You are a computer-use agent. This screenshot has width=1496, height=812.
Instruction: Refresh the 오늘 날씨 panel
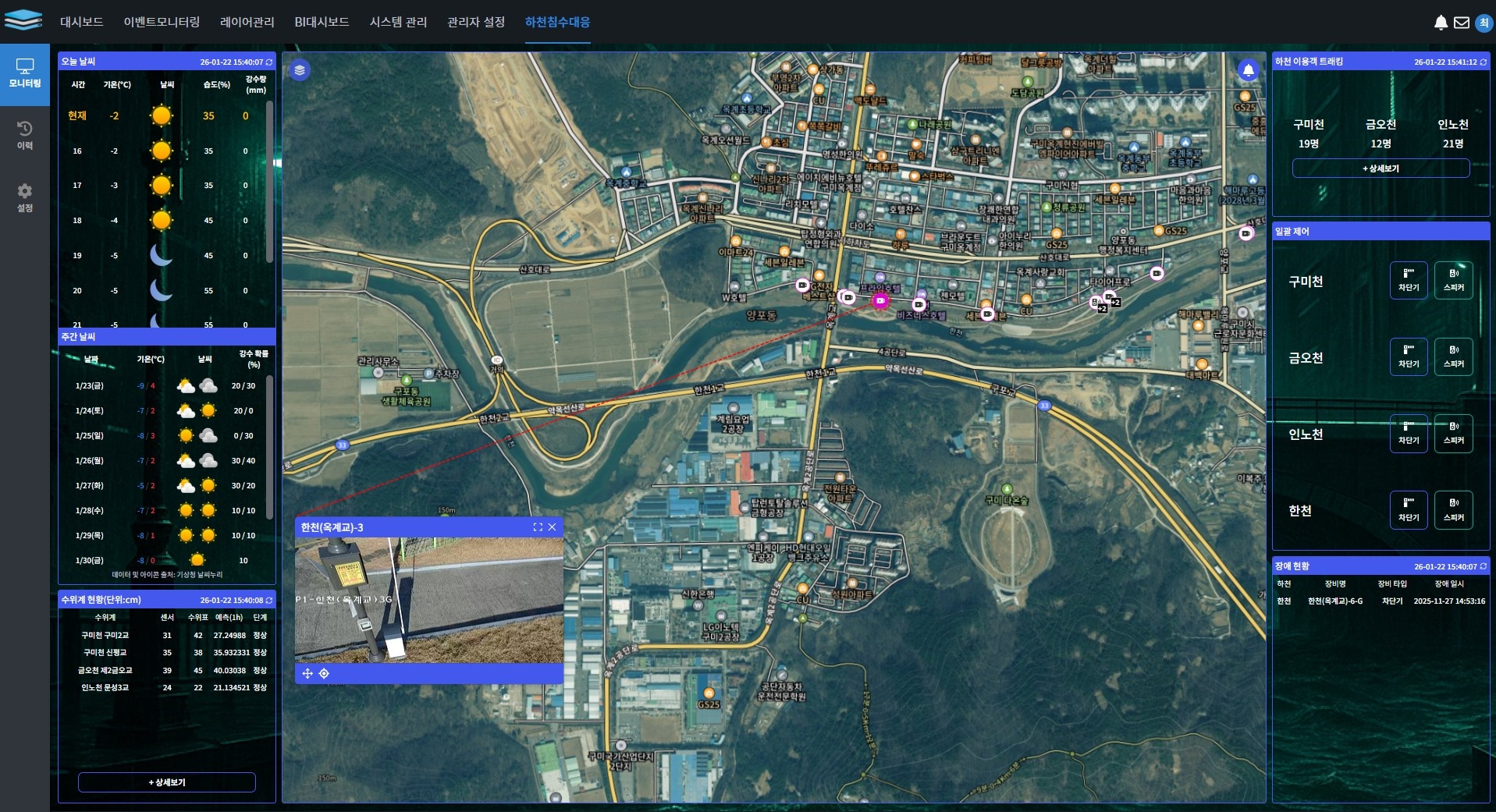(269, 62)
